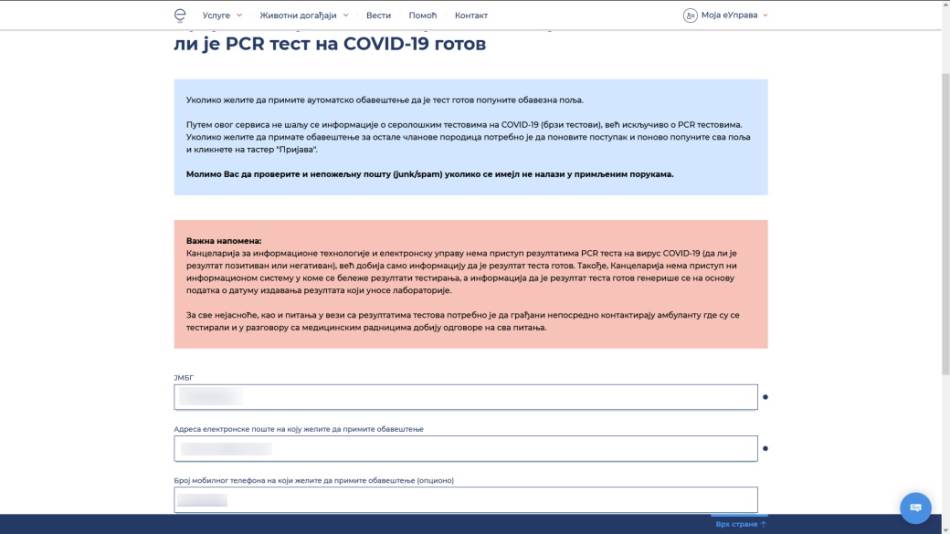
Task: Click the ЈМБГ field label
Action: click(x=184, y=378)
